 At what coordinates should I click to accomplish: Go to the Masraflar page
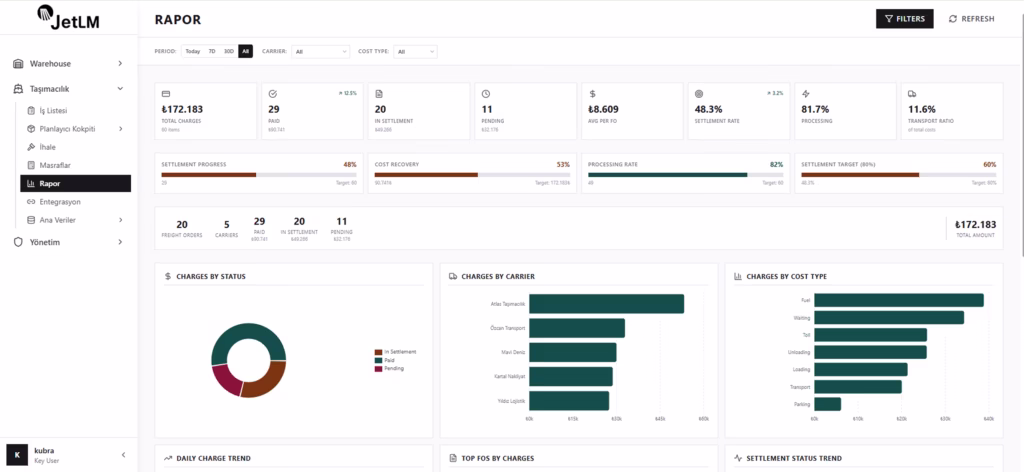[x=55, y=165]
